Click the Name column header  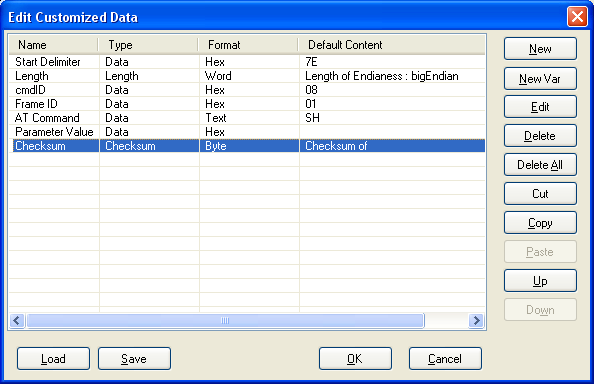(53, 45)
